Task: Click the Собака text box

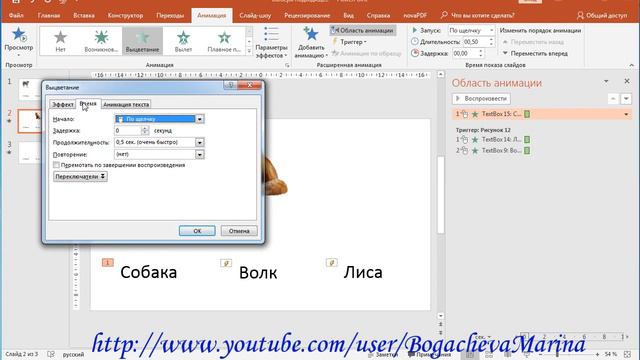Action: [149, 272]
